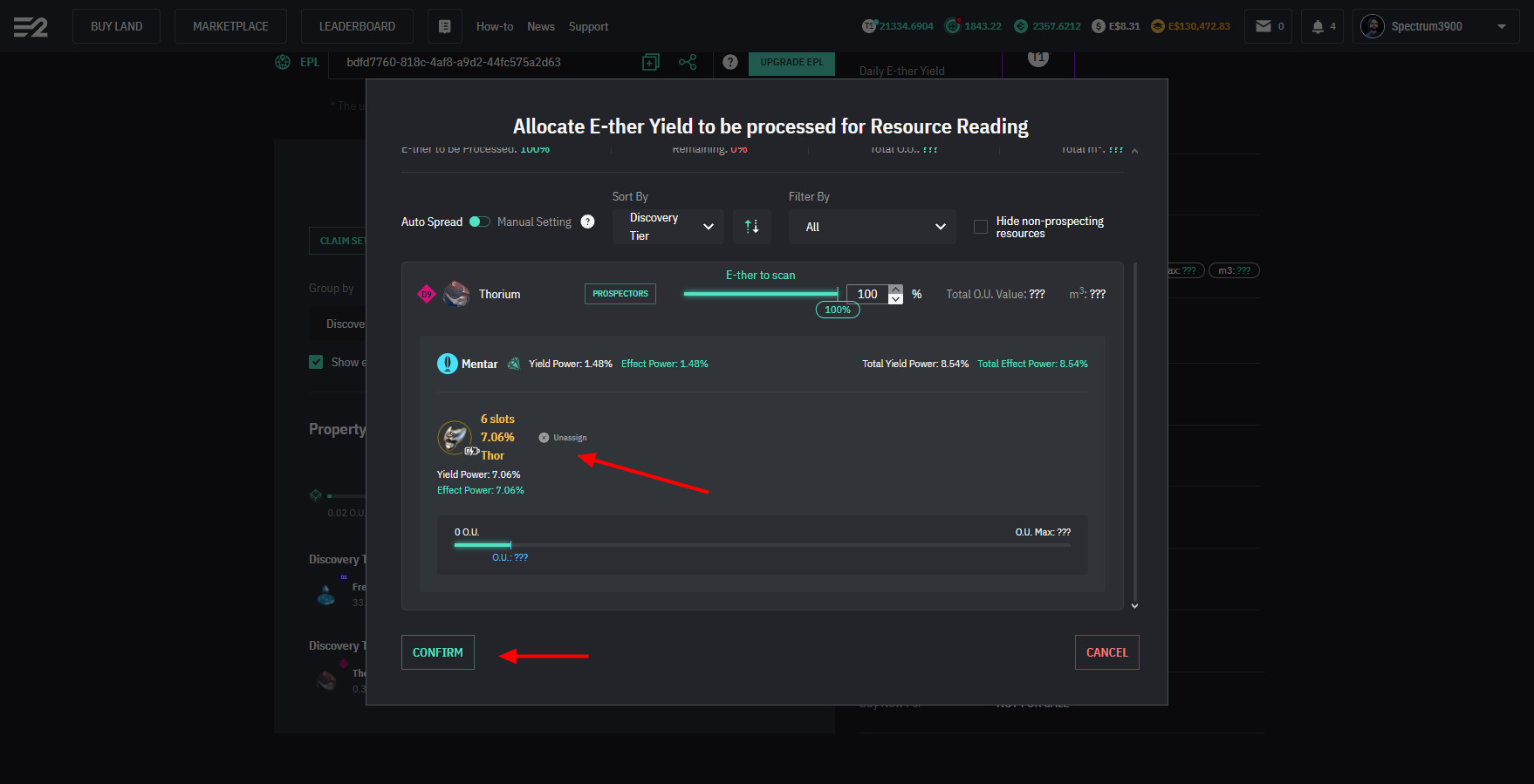Open the mail inbox icon
Screen dimensions: 1534x784
click(1263, 26)
